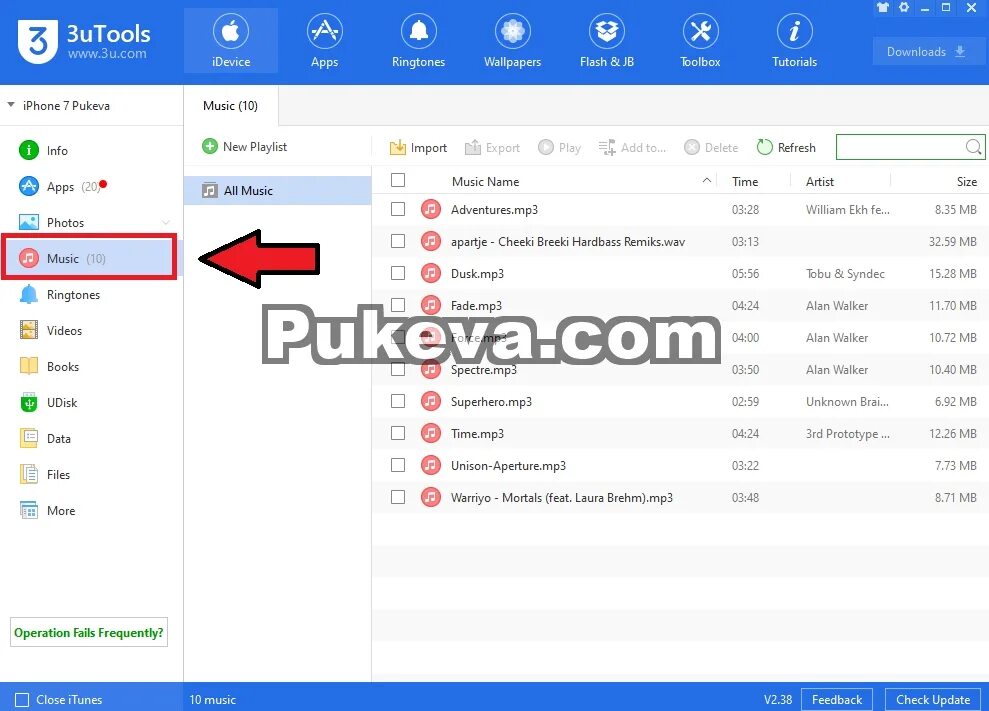The image size is (989, 711).
Task: Open the Operation Fails Frequently? link
Action: 89,633
